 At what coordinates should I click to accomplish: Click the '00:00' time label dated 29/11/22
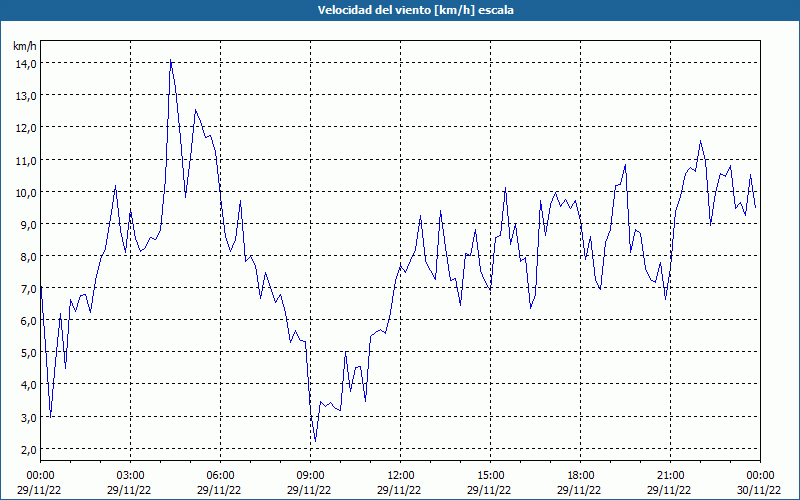point(40,476)
